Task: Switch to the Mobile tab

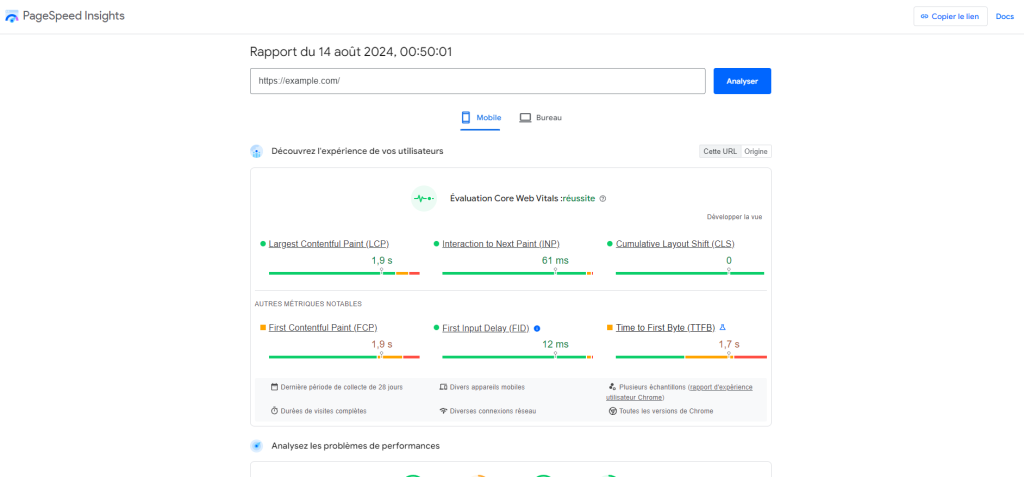Action: coord(481,118)
